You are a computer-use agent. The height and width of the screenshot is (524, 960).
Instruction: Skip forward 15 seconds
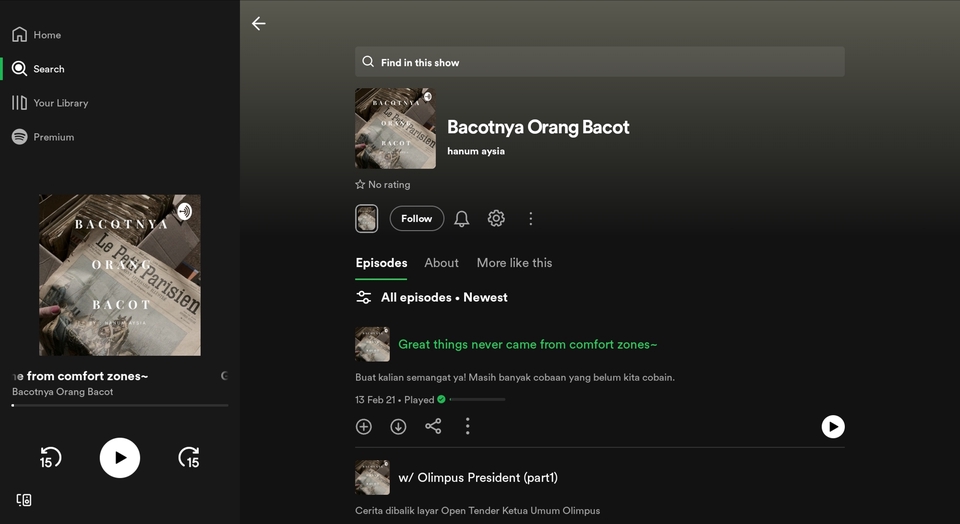point(189,458)
